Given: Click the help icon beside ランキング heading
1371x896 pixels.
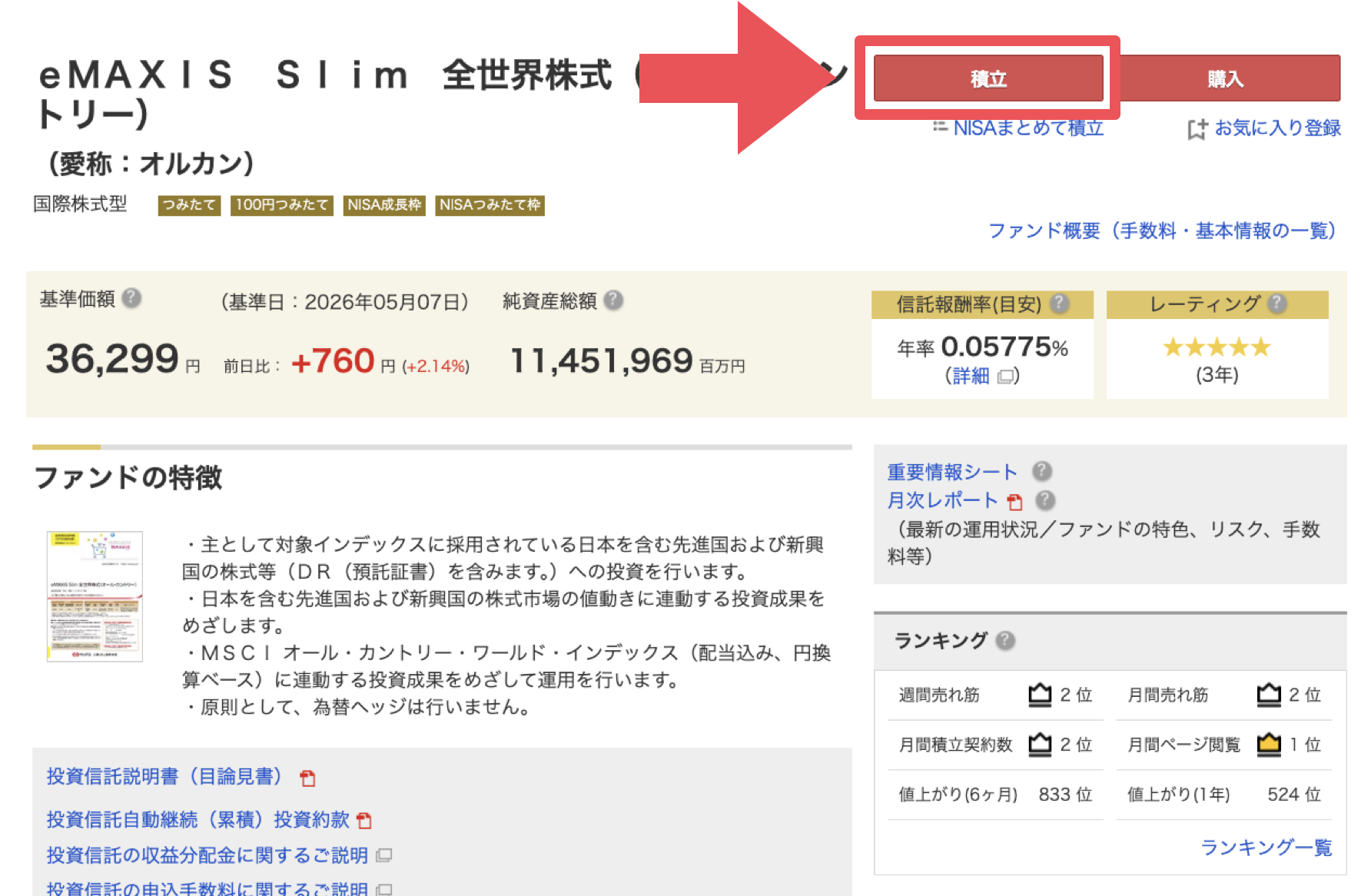Looking at the screenshot, I should point(1005,640).
